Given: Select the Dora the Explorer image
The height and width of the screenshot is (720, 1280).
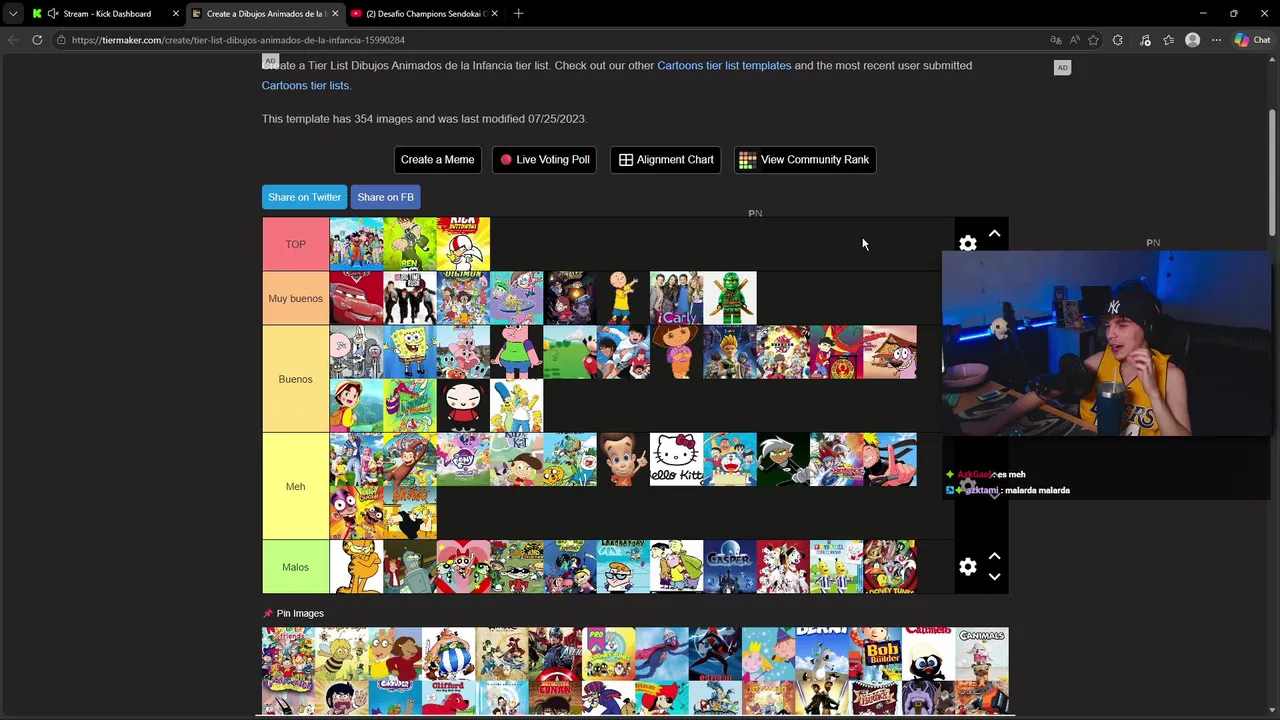Looking at the screenshot, I should [x=676, y=352].
